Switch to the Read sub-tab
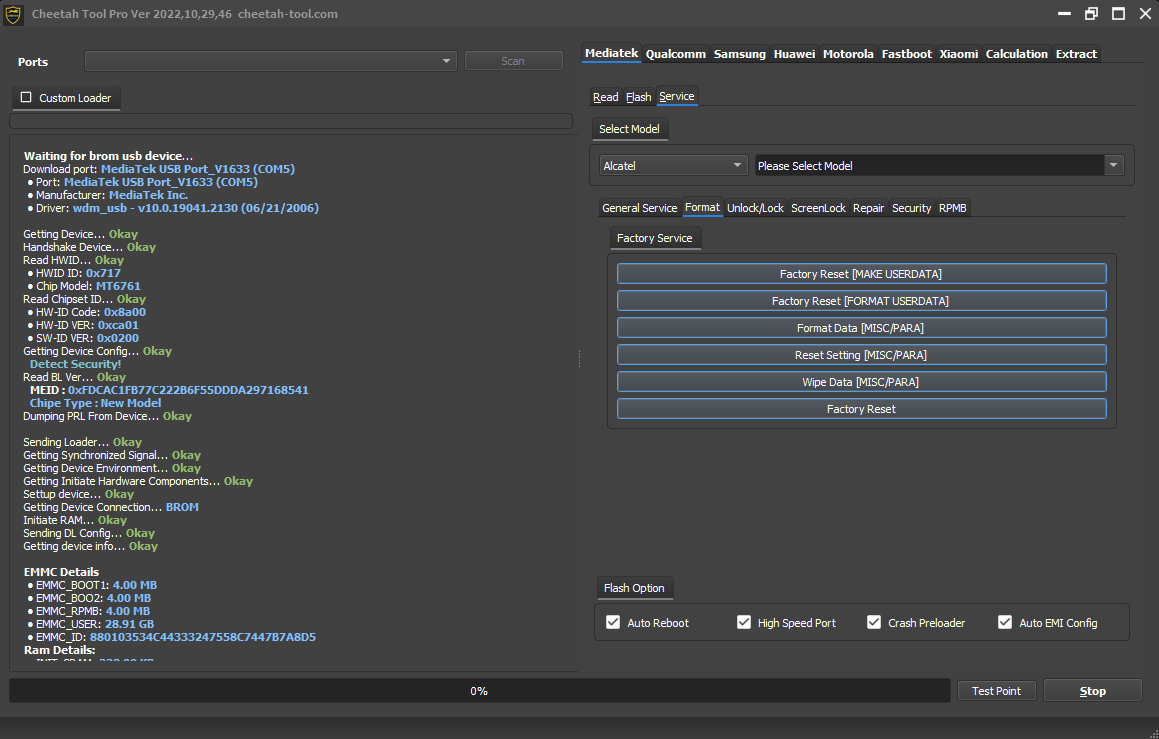The image size is (1159, 739). tap(605, 97)
